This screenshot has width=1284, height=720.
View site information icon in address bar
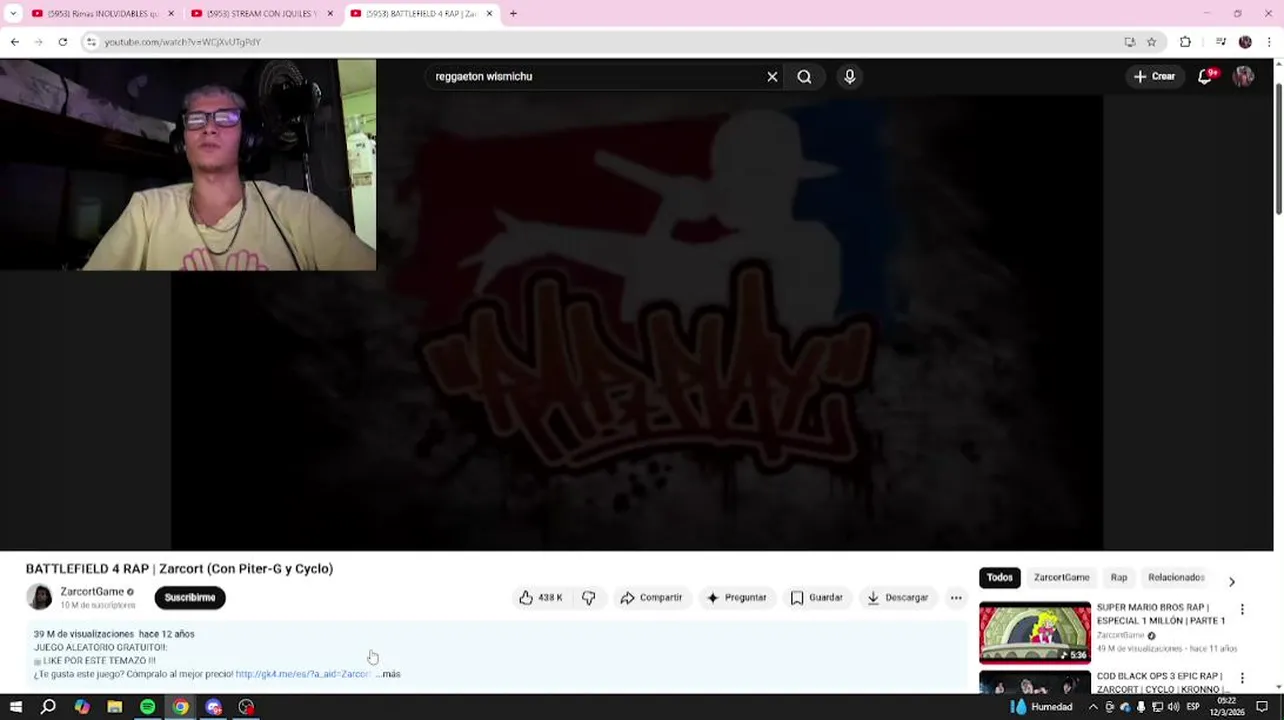coord(91,42)
